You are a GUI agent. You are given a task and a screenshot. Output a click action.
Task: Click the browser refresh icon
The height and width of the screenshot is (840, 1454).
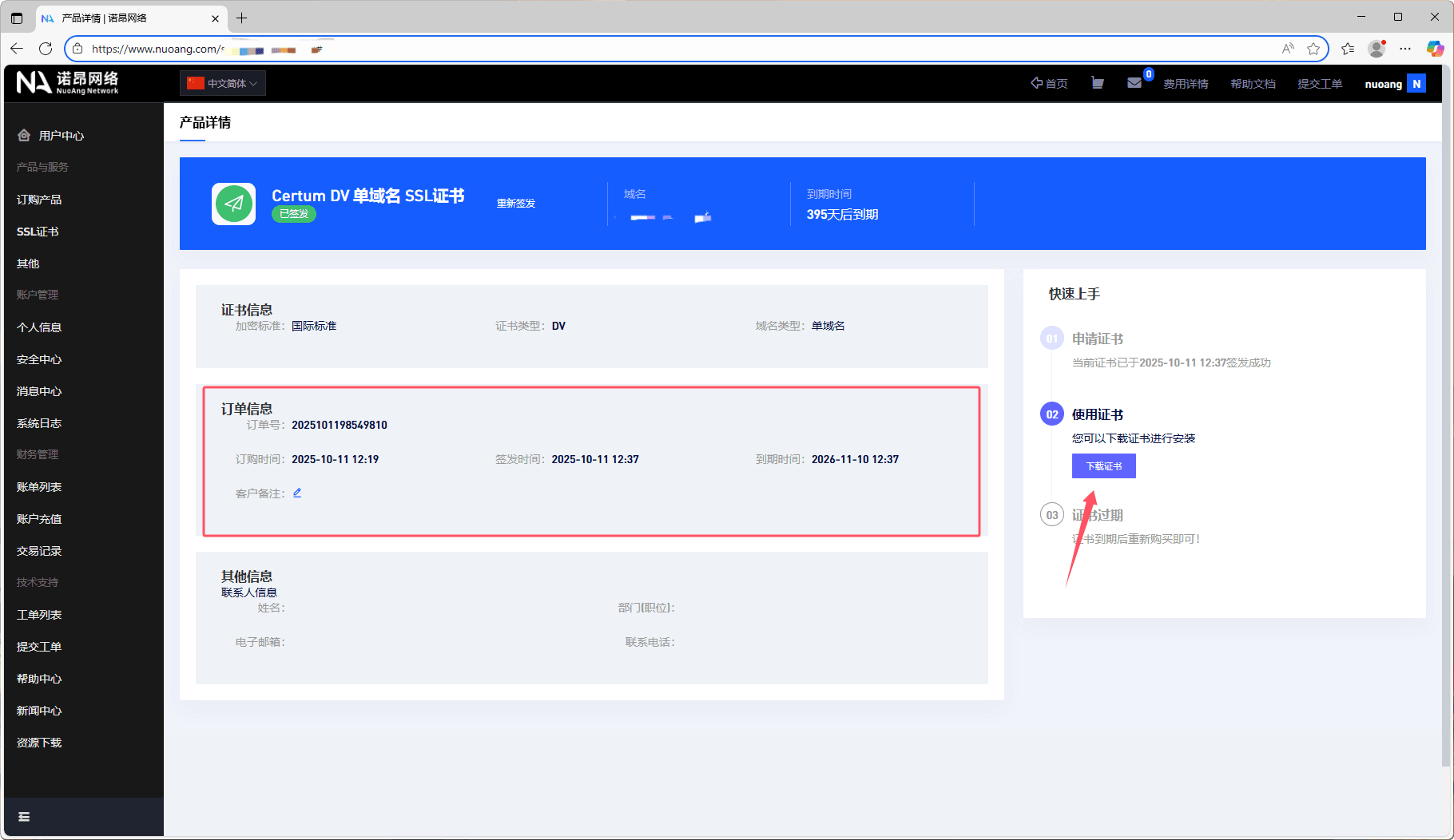(x=46, y=49)
